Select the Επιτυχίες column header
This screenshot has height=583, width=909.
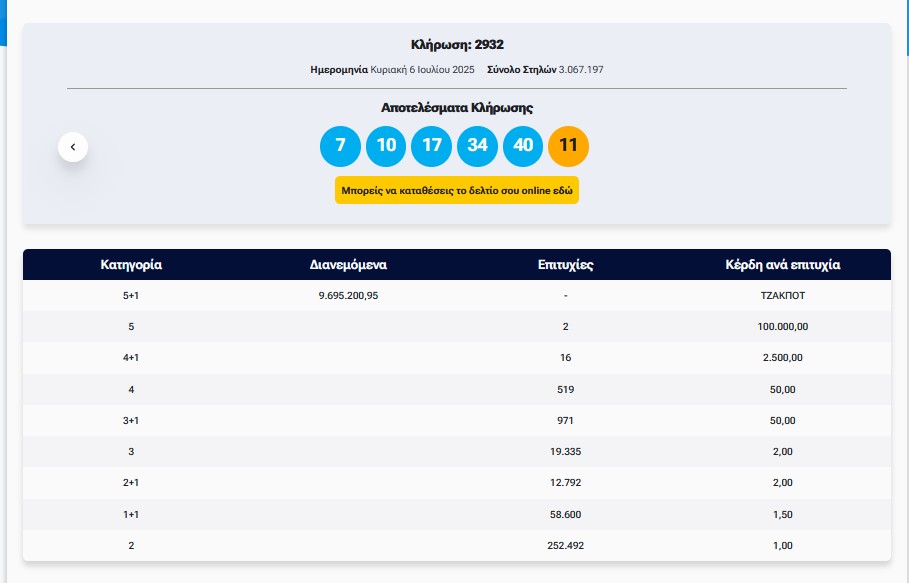click(565, 265)
